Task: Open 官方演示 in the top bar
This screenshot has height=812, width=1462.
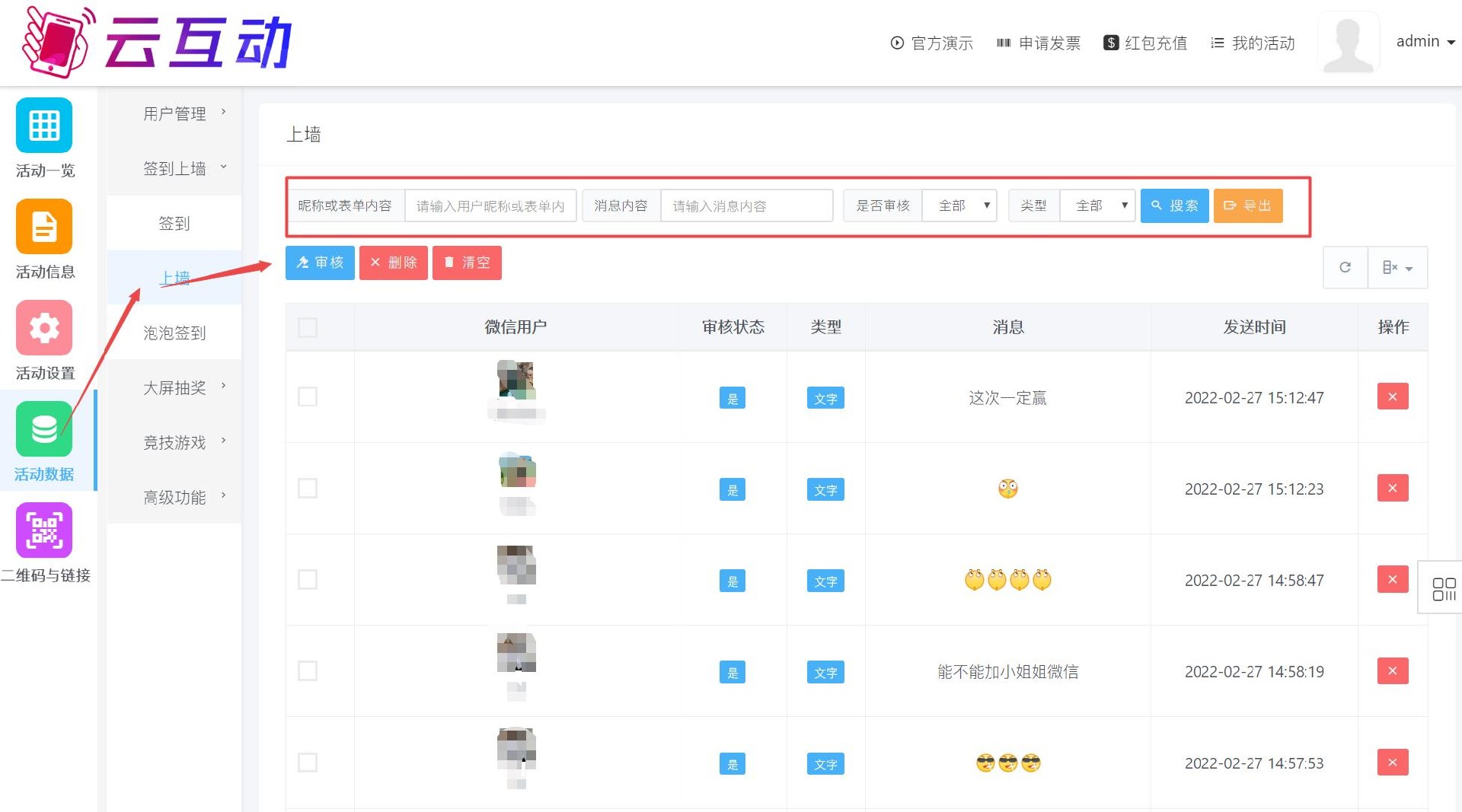Action: [932, 43]
